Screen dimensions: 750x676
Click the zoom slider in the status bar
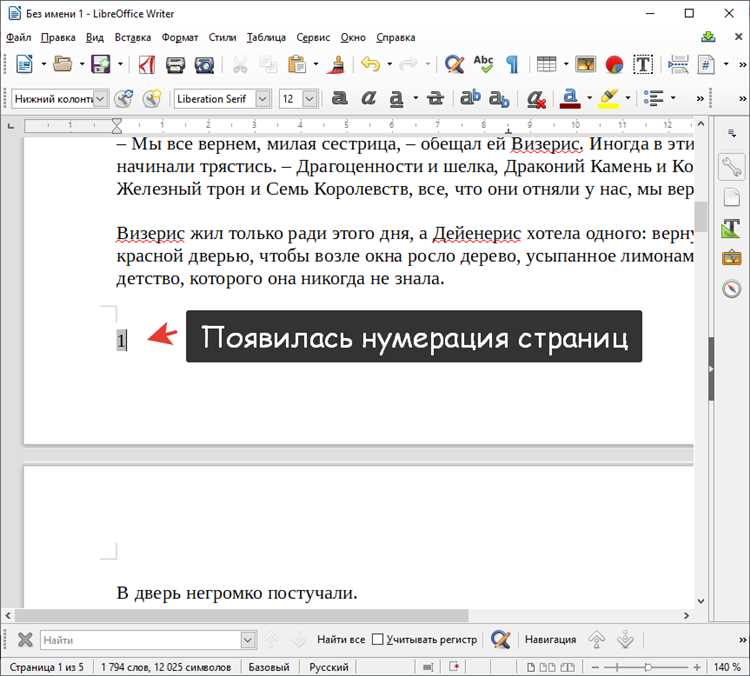coord(646,666)
